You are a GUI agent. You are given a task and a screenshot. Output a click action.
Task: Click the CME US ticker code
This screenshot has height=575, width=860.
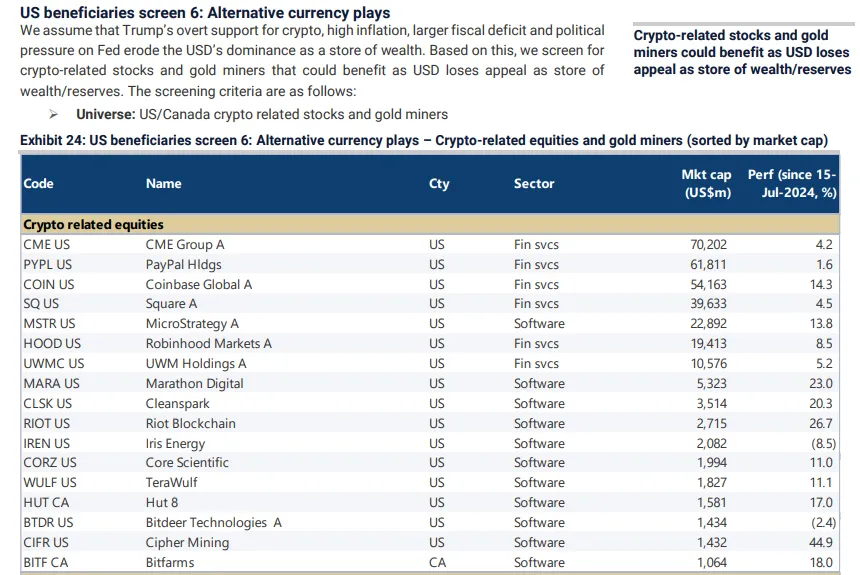(x=47, y=245)
